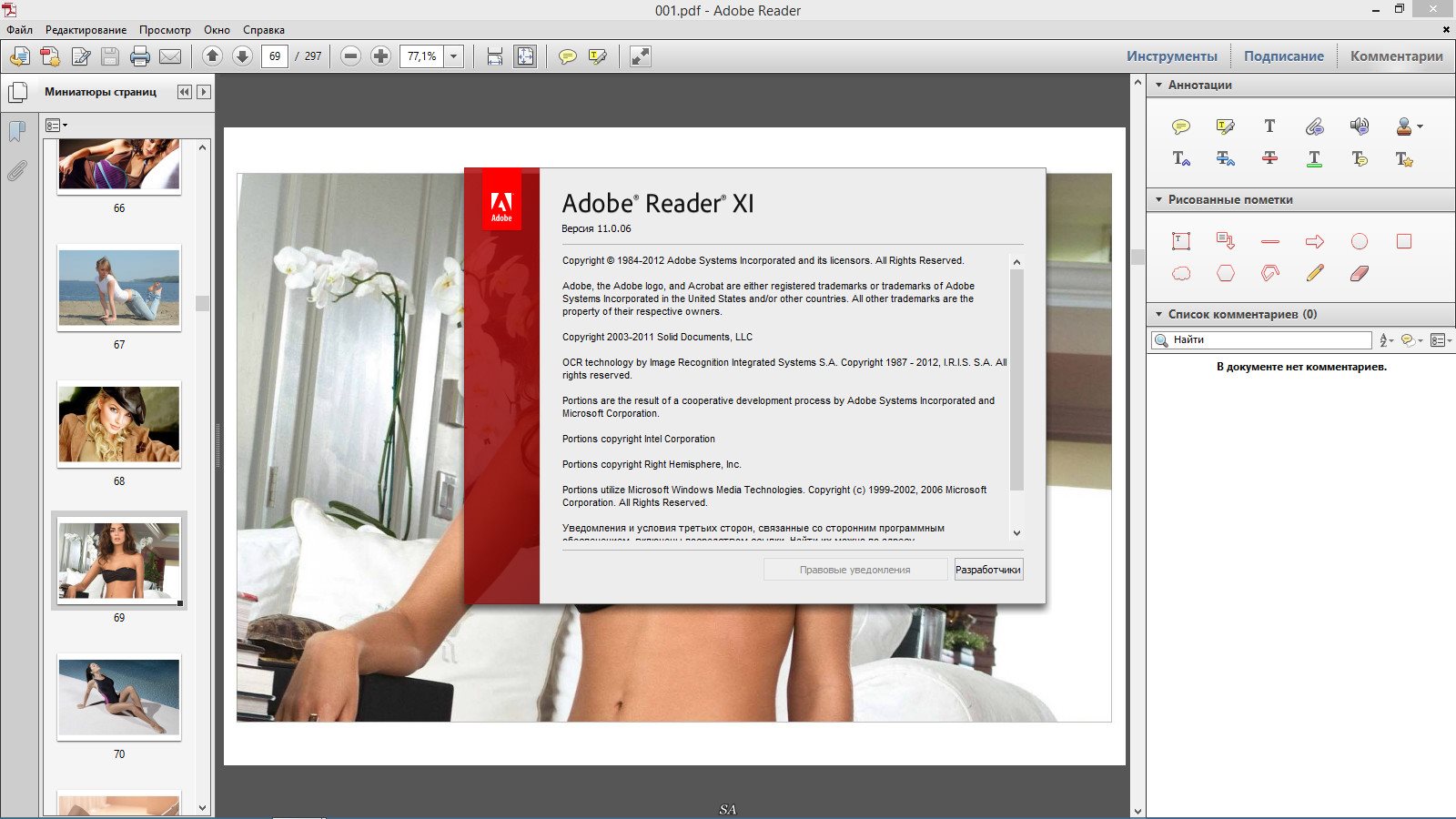The width and height of the screenshot is (1456, 819).
Task: Open Bookmarks panel icon
Action: point(16,132)
